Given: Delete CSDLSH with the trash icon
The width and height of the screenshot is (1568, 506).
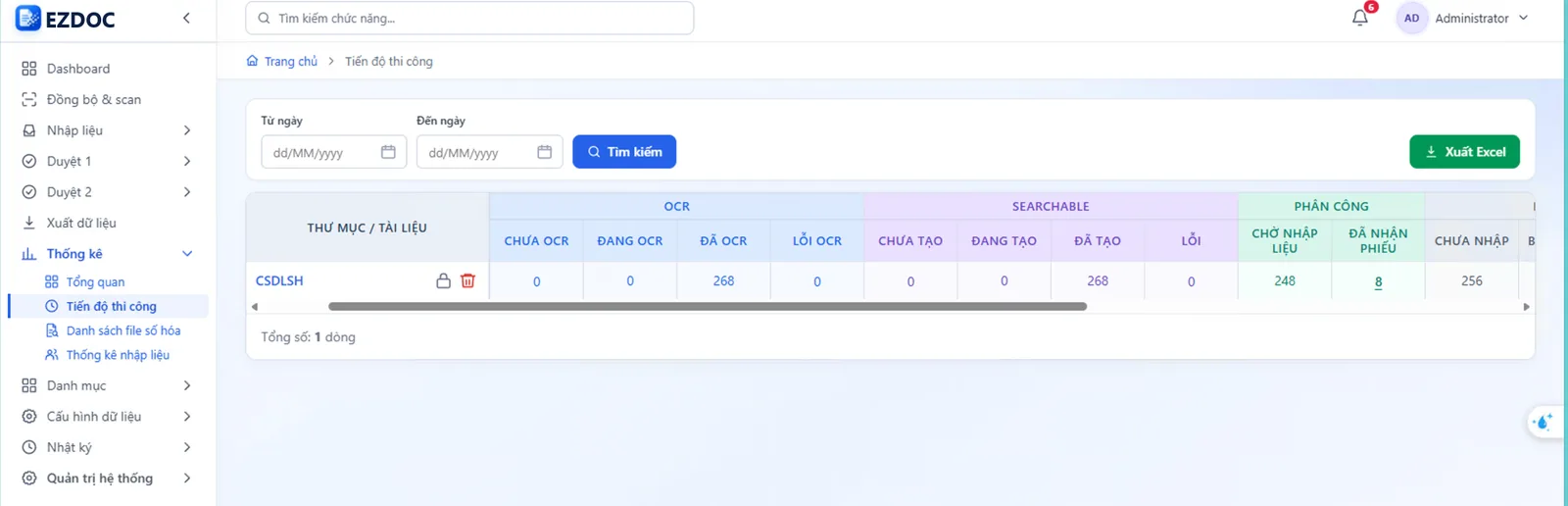Looking at the screenshot, I should tap(468, 280).
